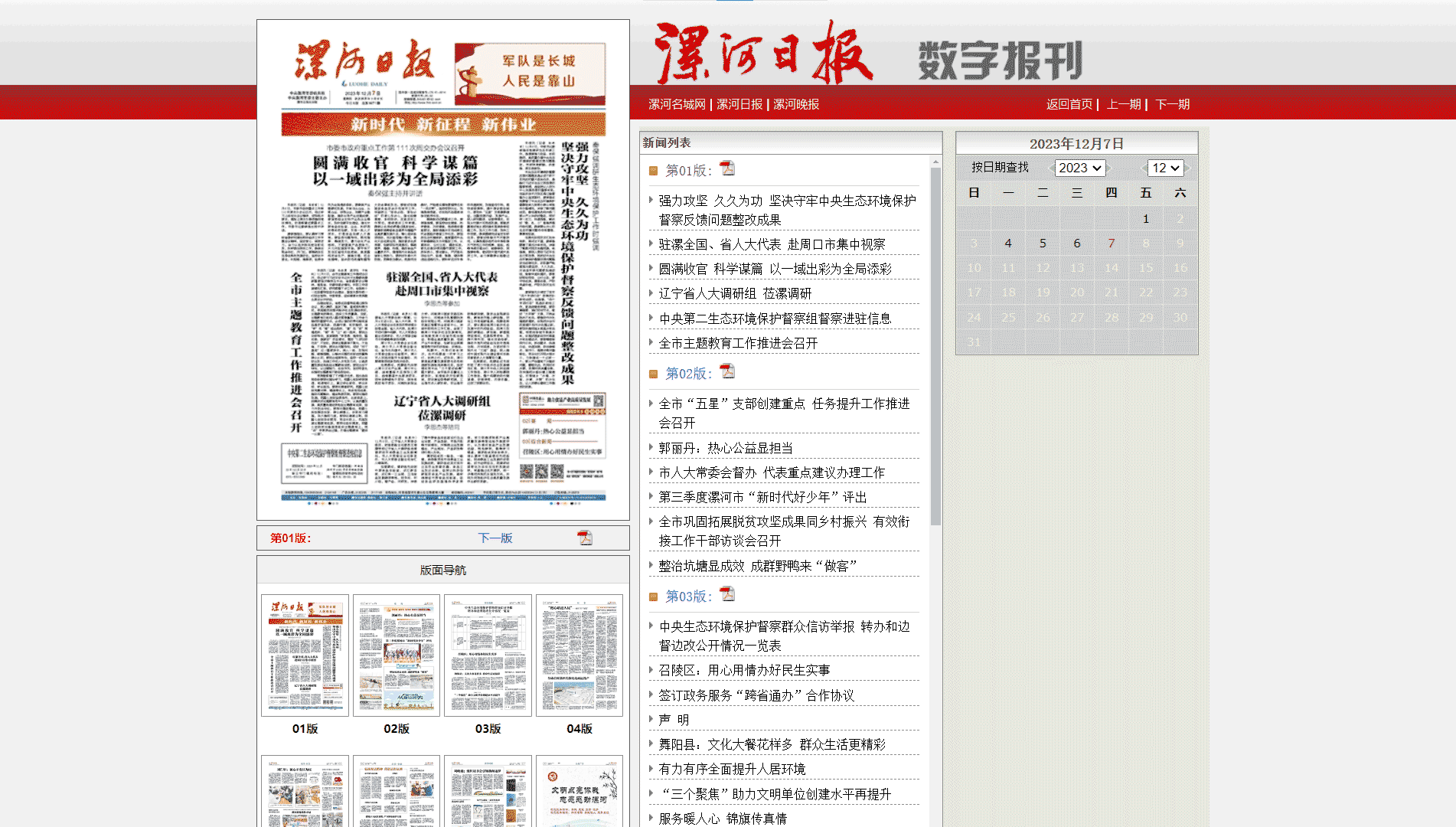1456x827 pixels.
Task: Click 下一版 next page link
Action: click(x=495, y=538)
